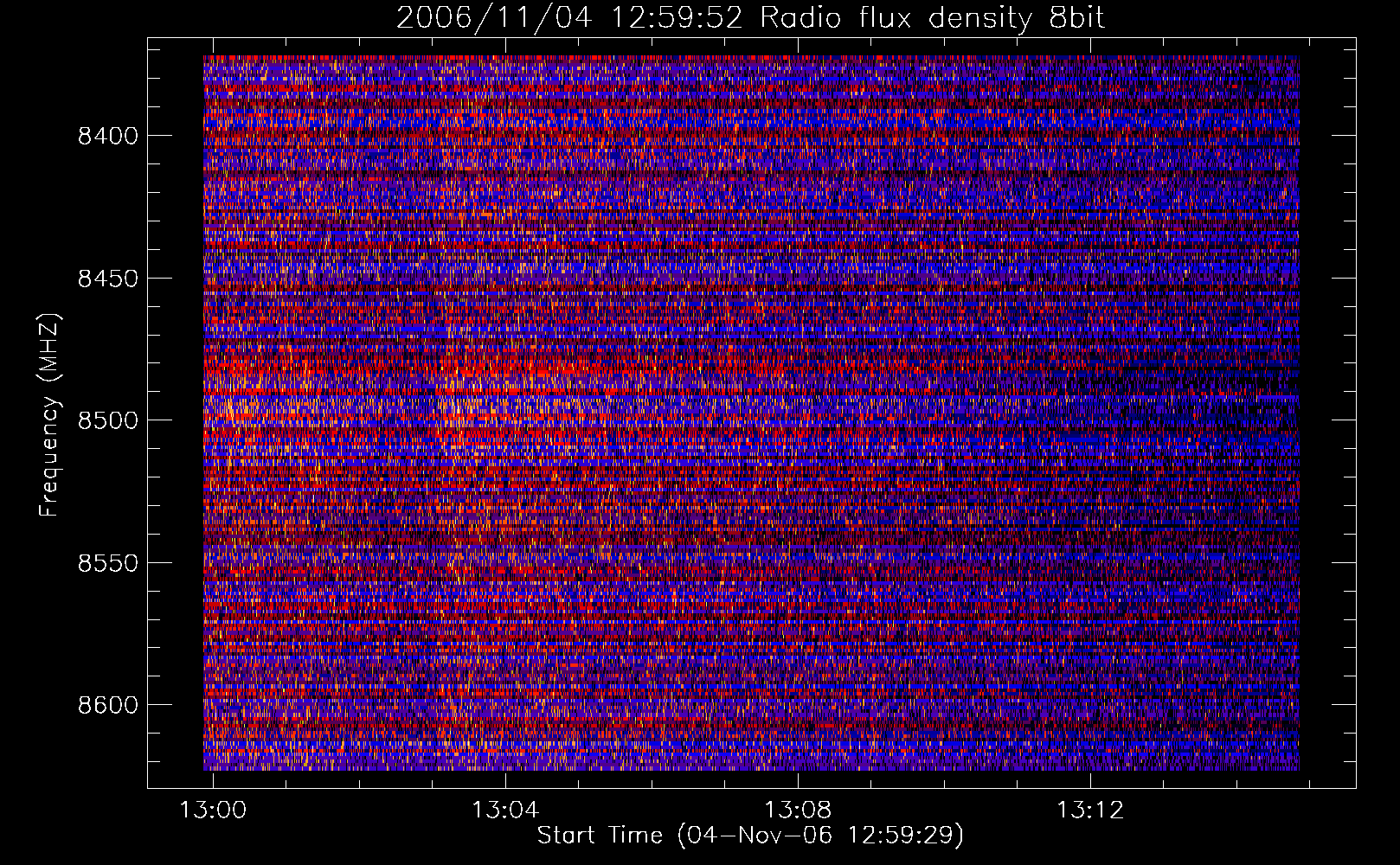
Task: Click the 8500 frequency tick label
Action: click(x=108, y=420)
